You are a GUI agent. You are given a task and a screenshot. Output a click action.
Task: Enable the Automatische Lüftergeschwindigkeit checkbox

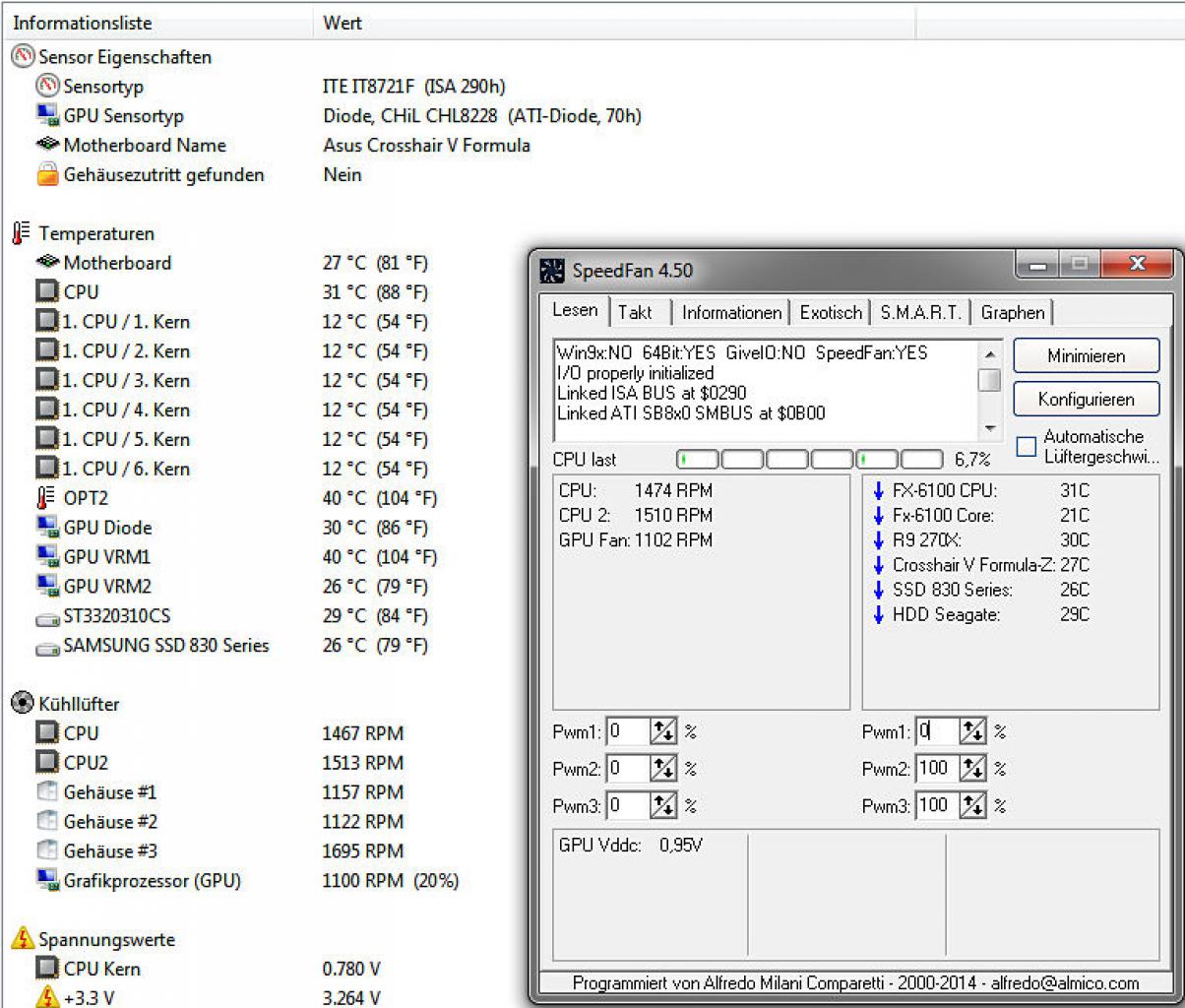[1027, 447]
